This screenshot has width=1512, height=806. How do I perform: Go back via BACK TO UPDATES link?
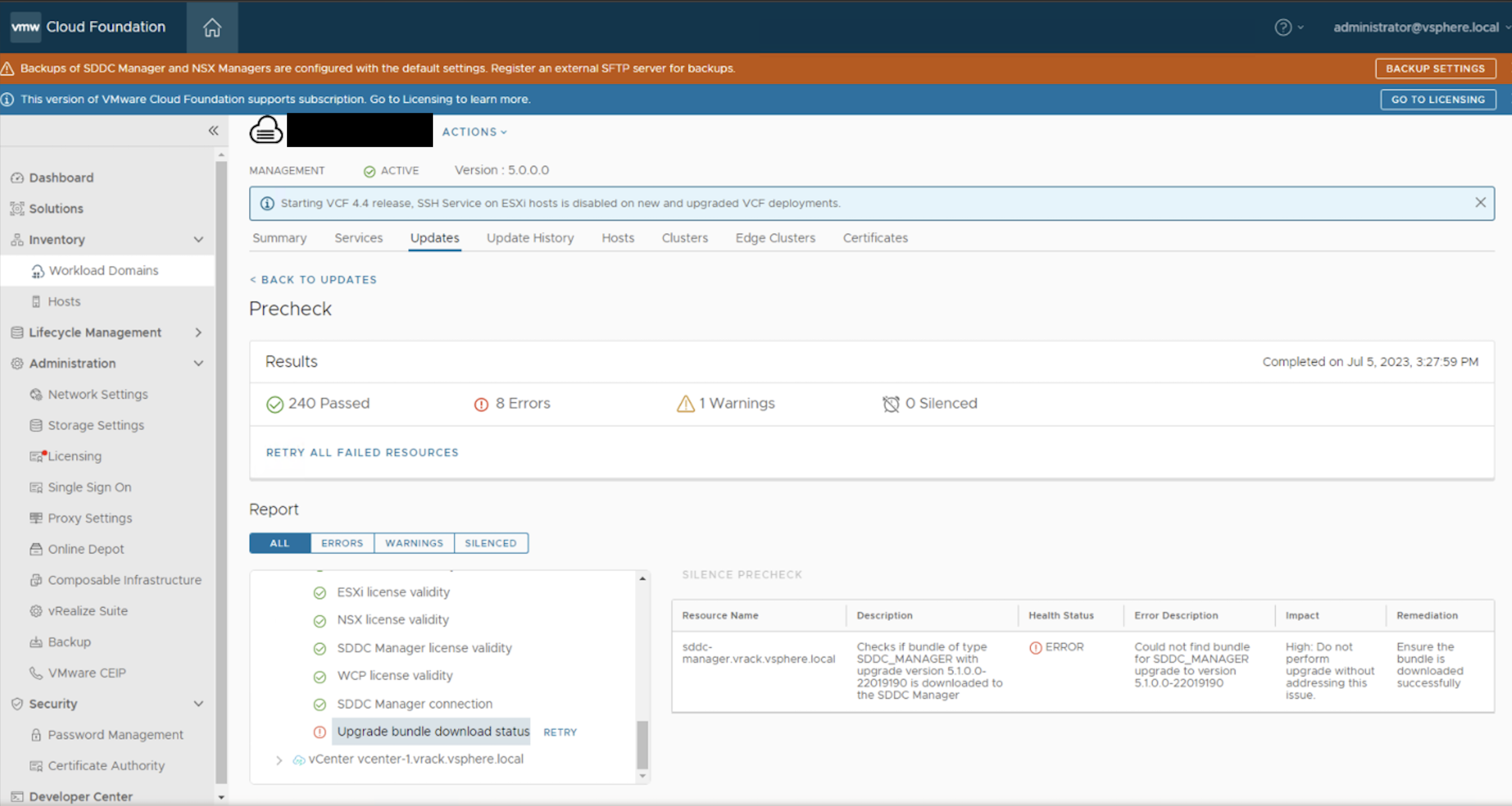point(314,279)
